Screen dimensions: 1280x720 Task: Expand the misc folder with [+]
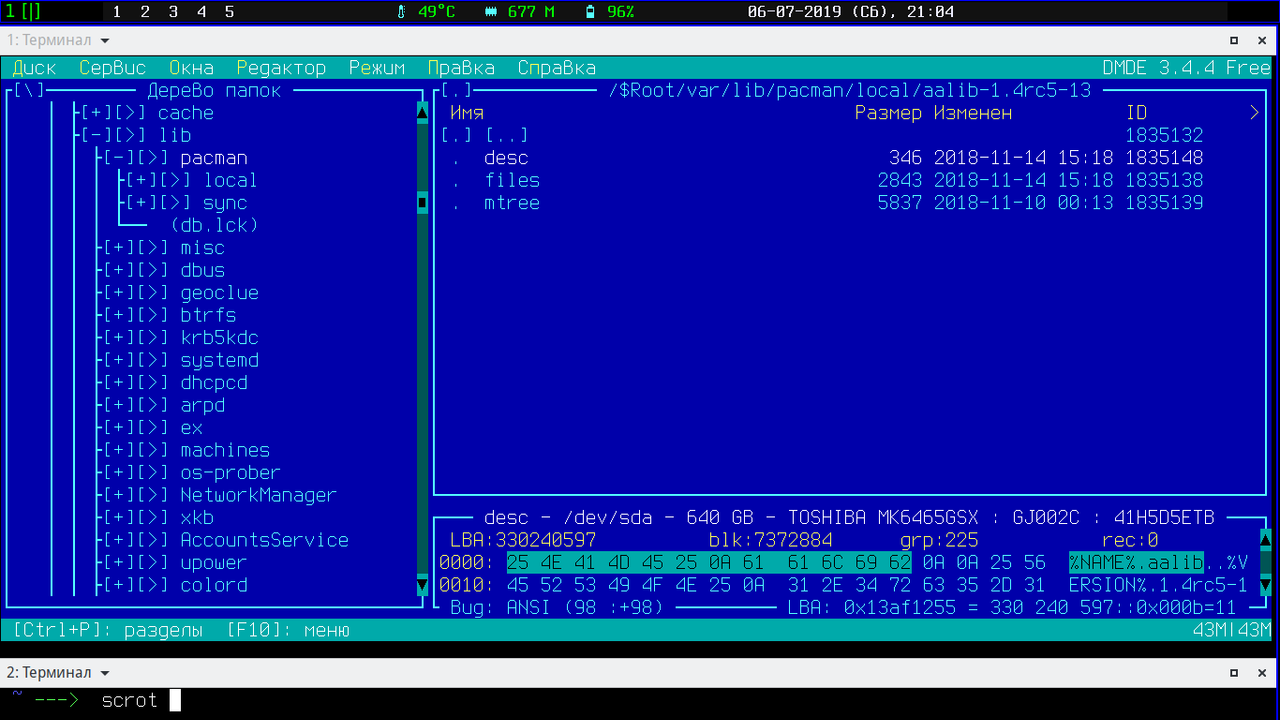point(119,248)
